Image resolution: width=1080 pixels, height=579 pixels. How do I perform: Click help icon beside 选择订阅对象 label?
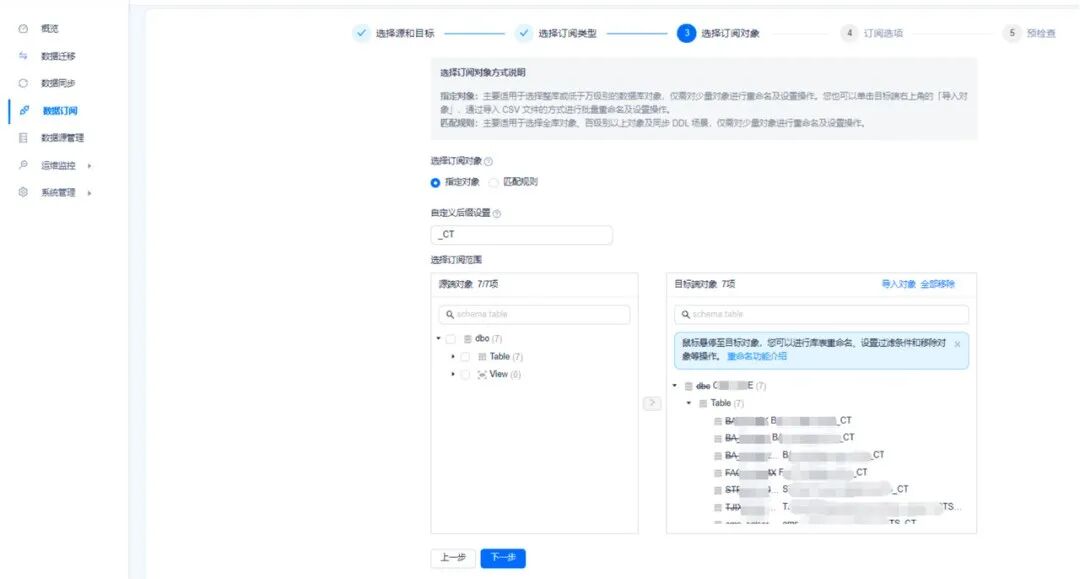coord(488,162)
